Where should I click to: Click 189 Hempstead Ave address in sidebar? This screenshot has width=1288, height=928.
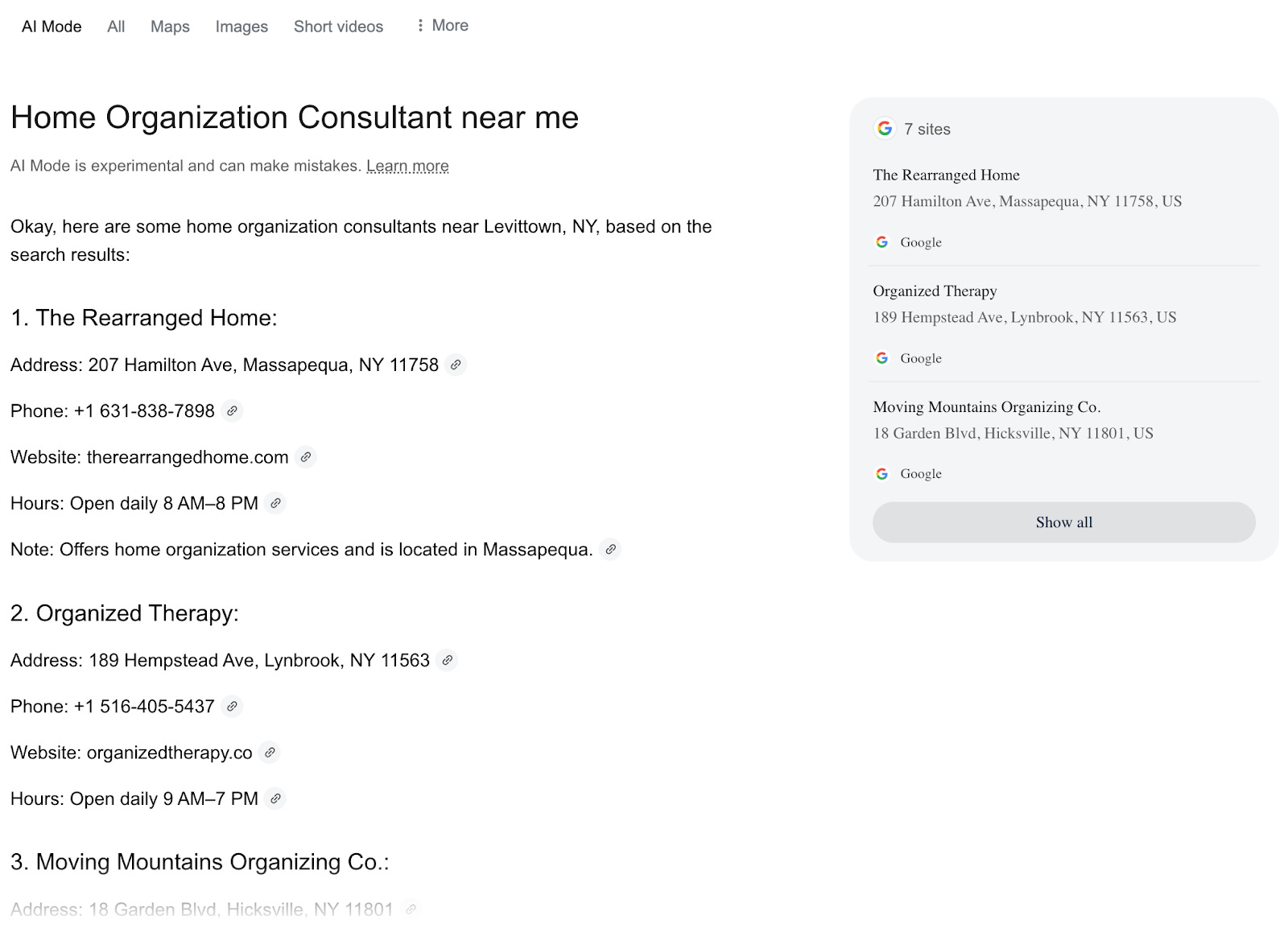(1025, 317)
